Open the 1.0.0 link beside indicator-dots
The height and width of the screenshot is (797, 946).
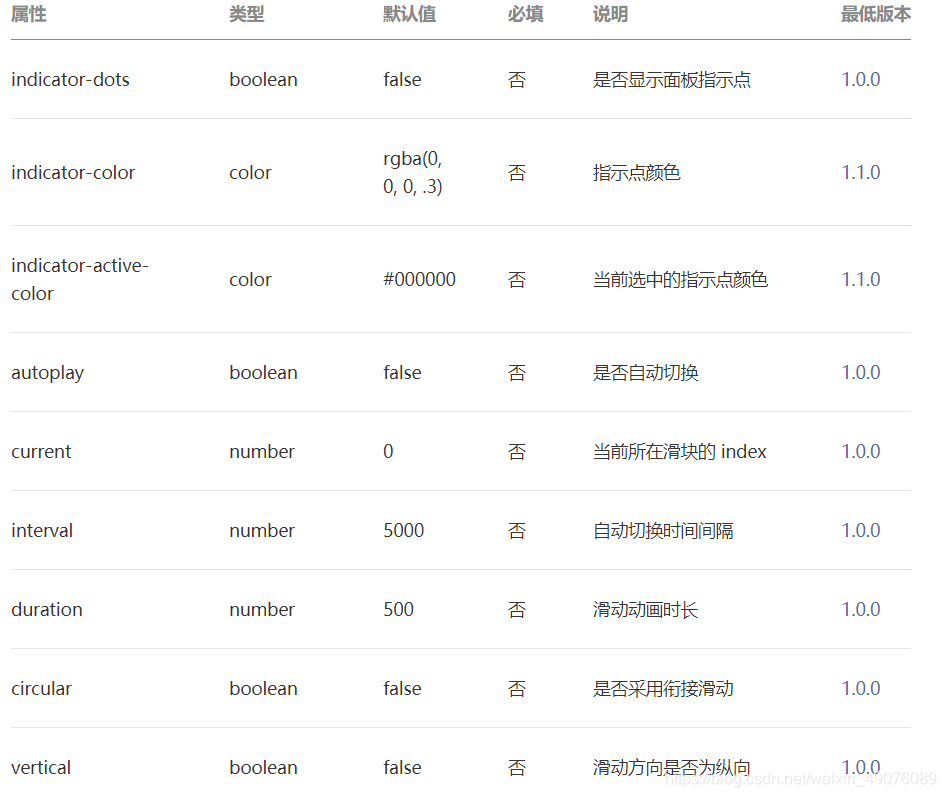861,80
